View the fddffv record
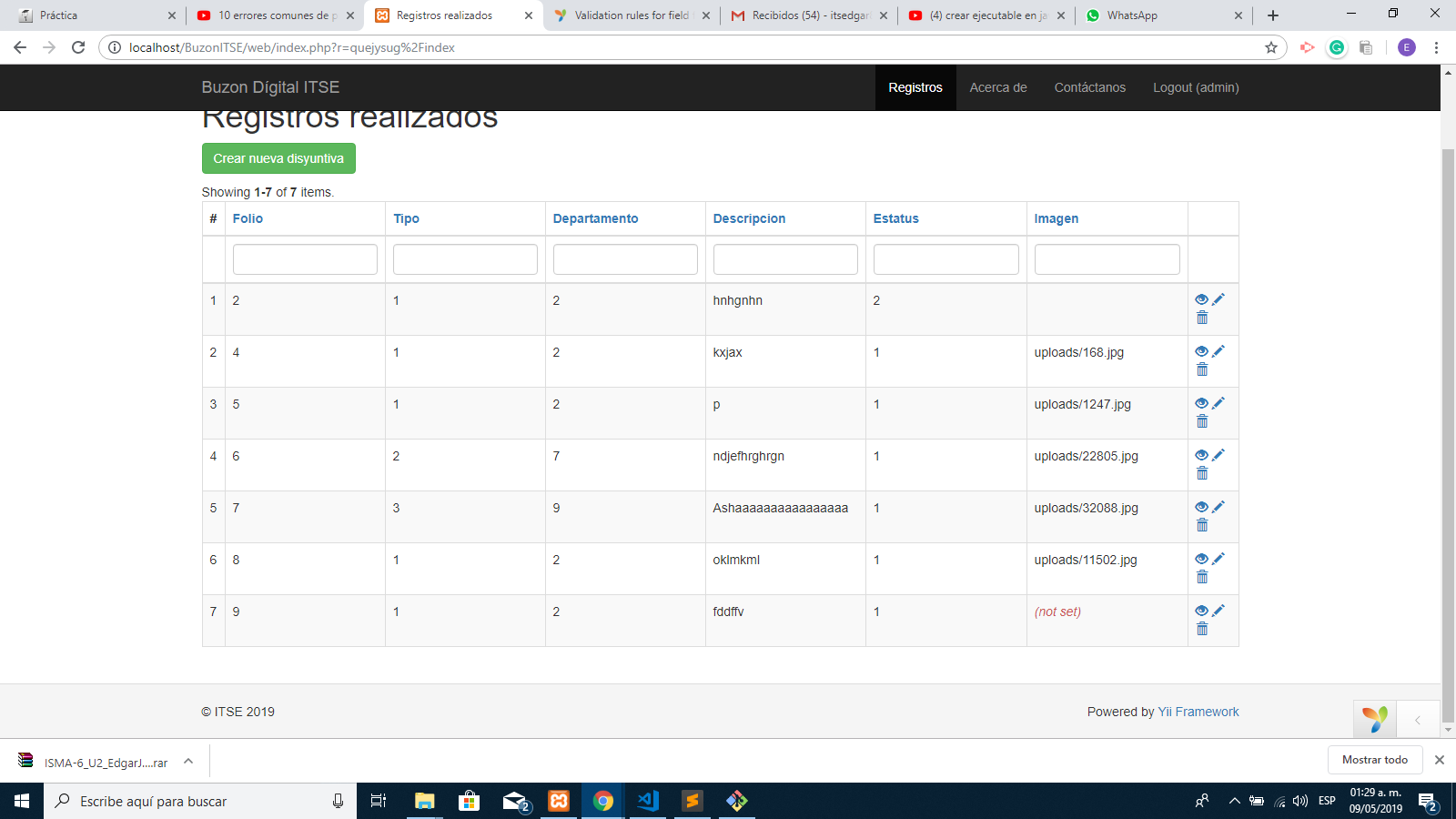Image resolution: width=1456 pixels, height=819 pixels. coord(1201,611)
